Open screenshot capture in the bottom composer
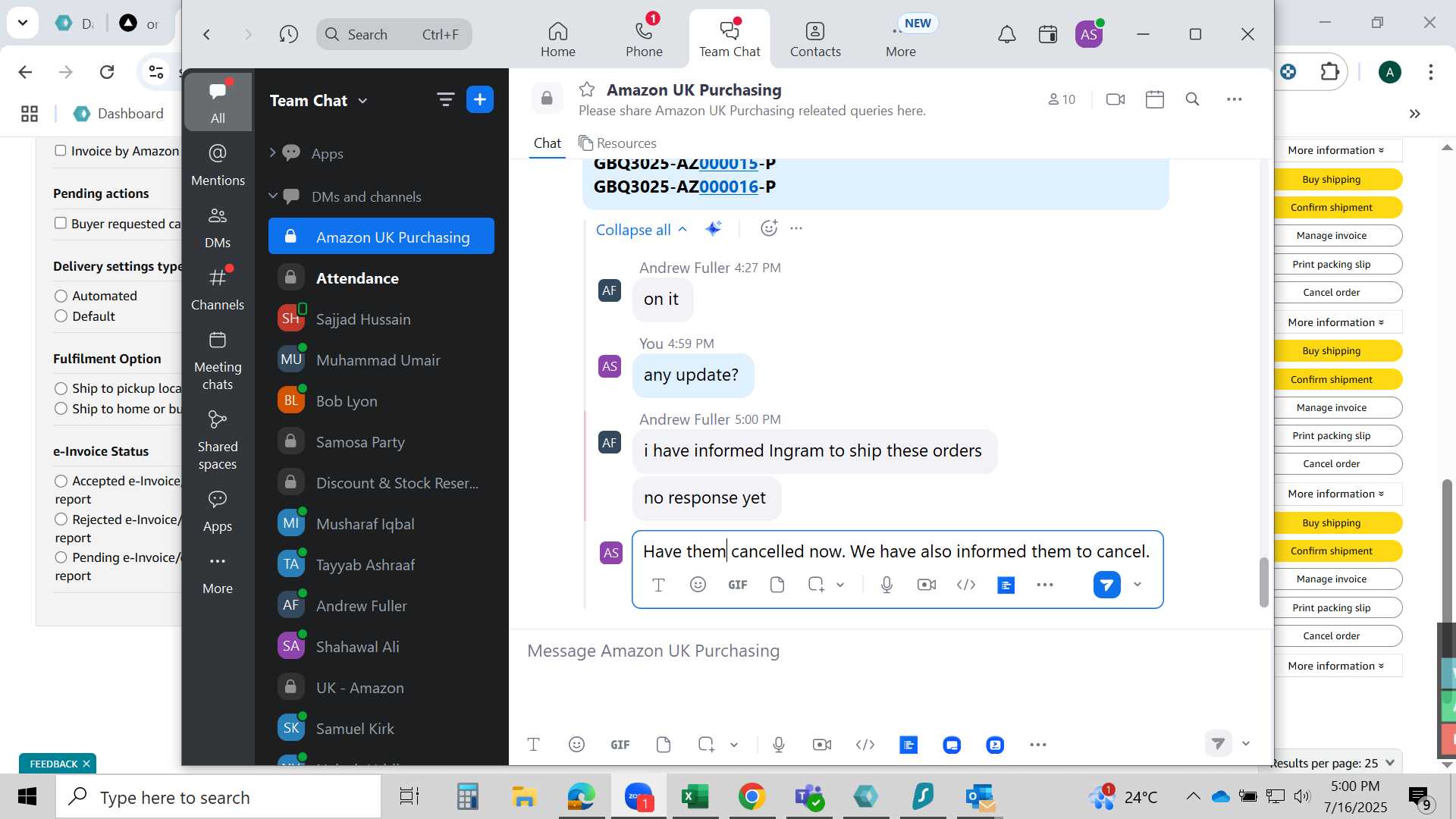Viewport: 1456px width, 819px height. [707, 745]
